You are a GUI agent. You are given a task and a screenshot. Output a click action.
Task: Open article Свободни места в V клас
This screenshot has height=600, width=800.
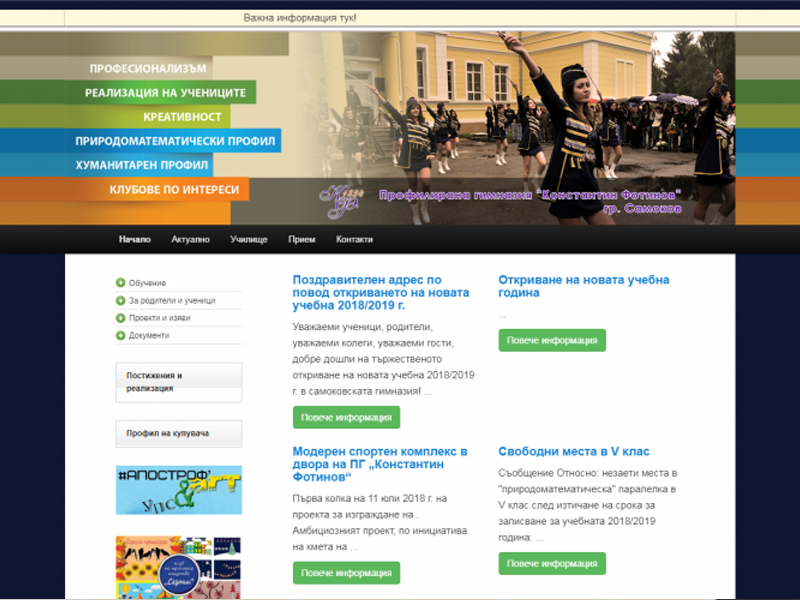pos(573,452)
